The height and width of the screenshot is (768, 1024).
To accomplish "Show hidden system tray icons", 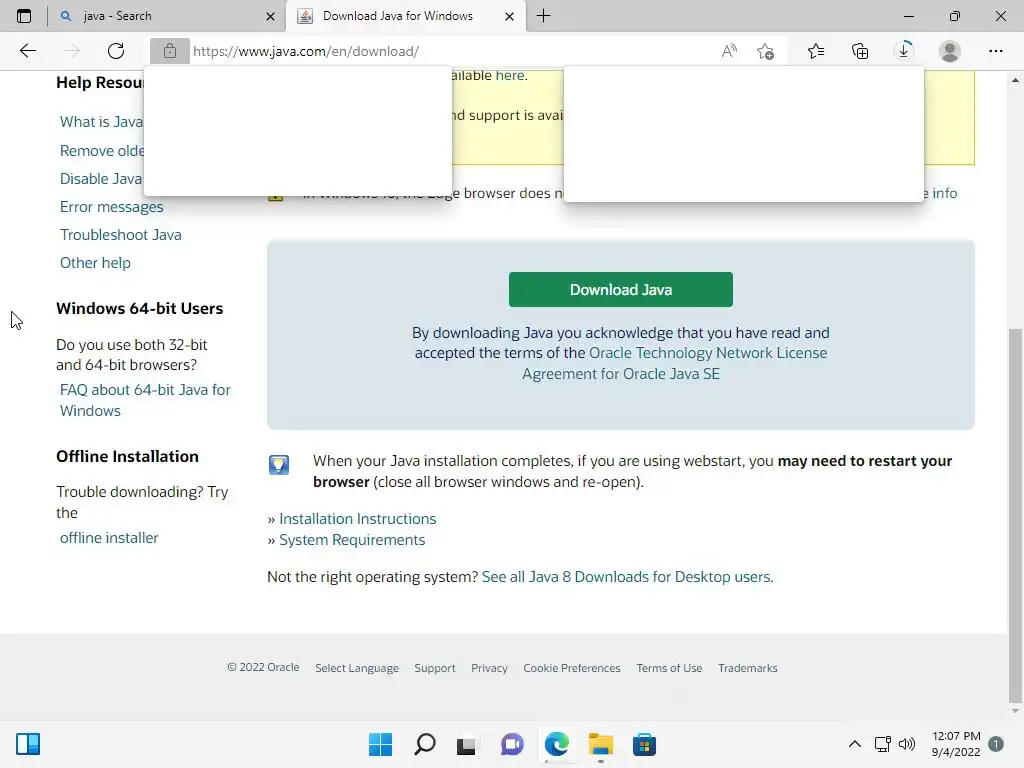I will (x=854, y=744).
